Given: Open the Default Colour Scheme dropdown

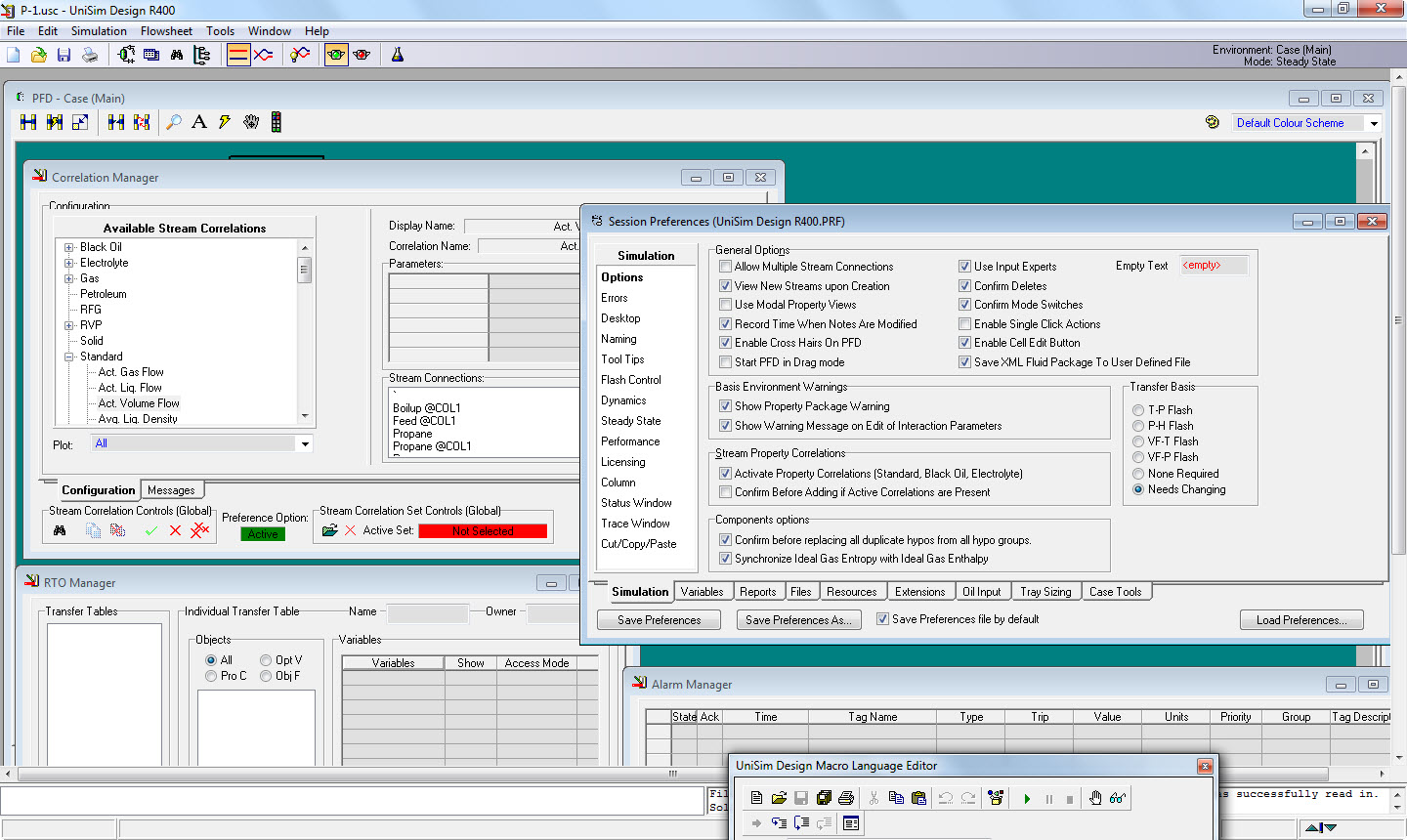Looking at the screenshot, I should [x=1374, y=123].
